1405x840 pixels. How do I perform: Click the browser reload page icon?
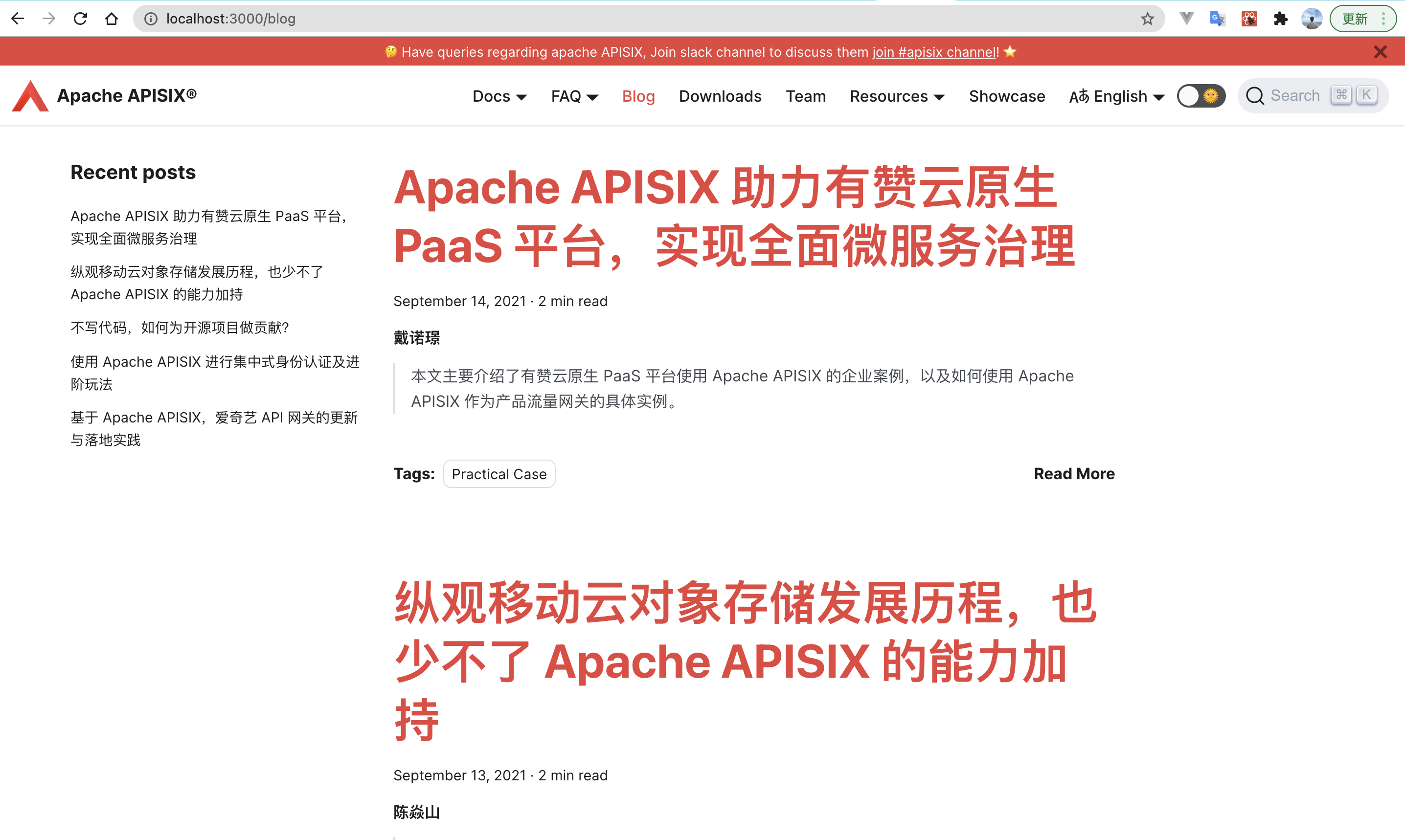tap(80, 19)
